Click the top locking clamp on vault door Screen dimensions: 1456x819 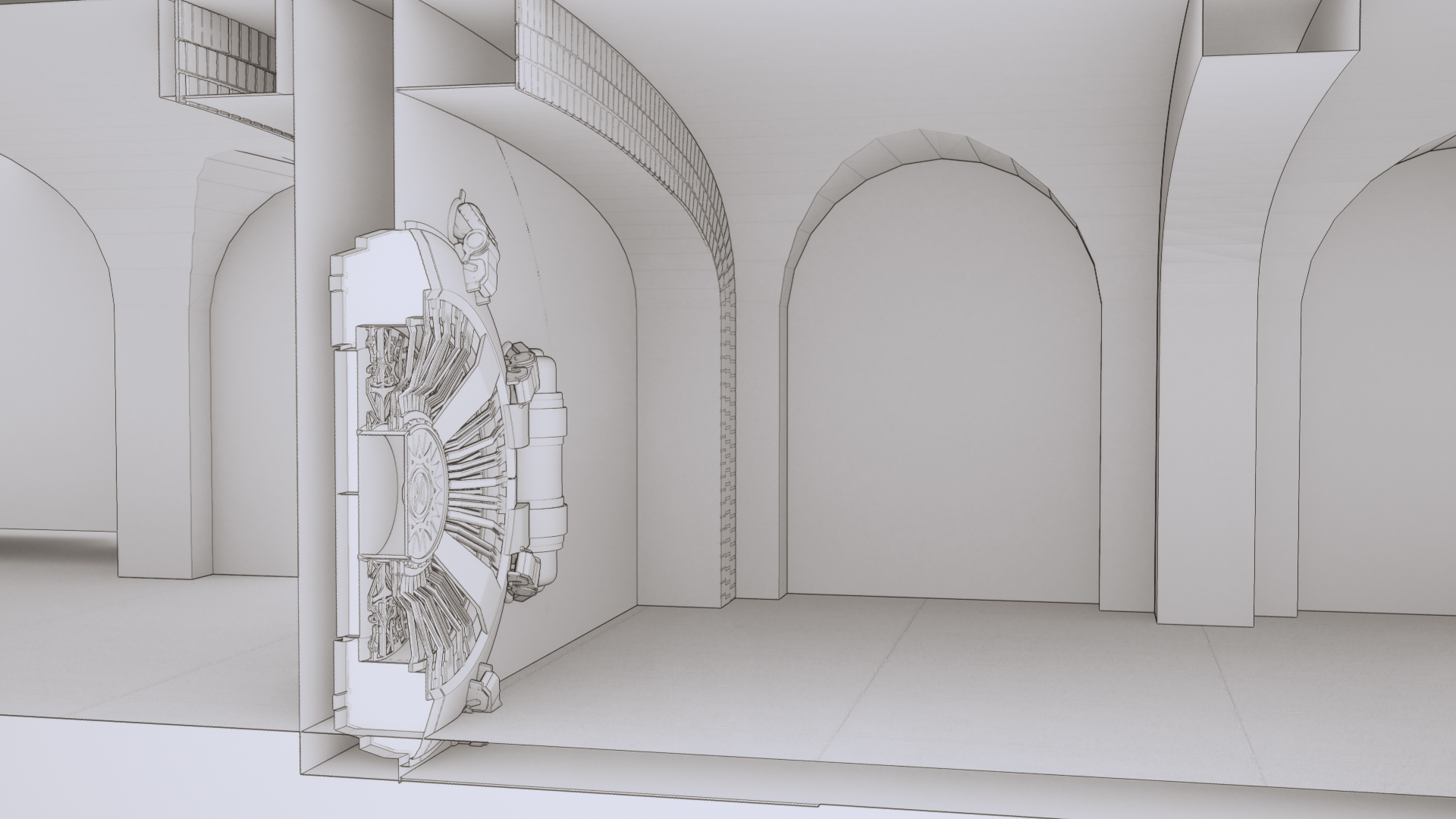[476, 244]
